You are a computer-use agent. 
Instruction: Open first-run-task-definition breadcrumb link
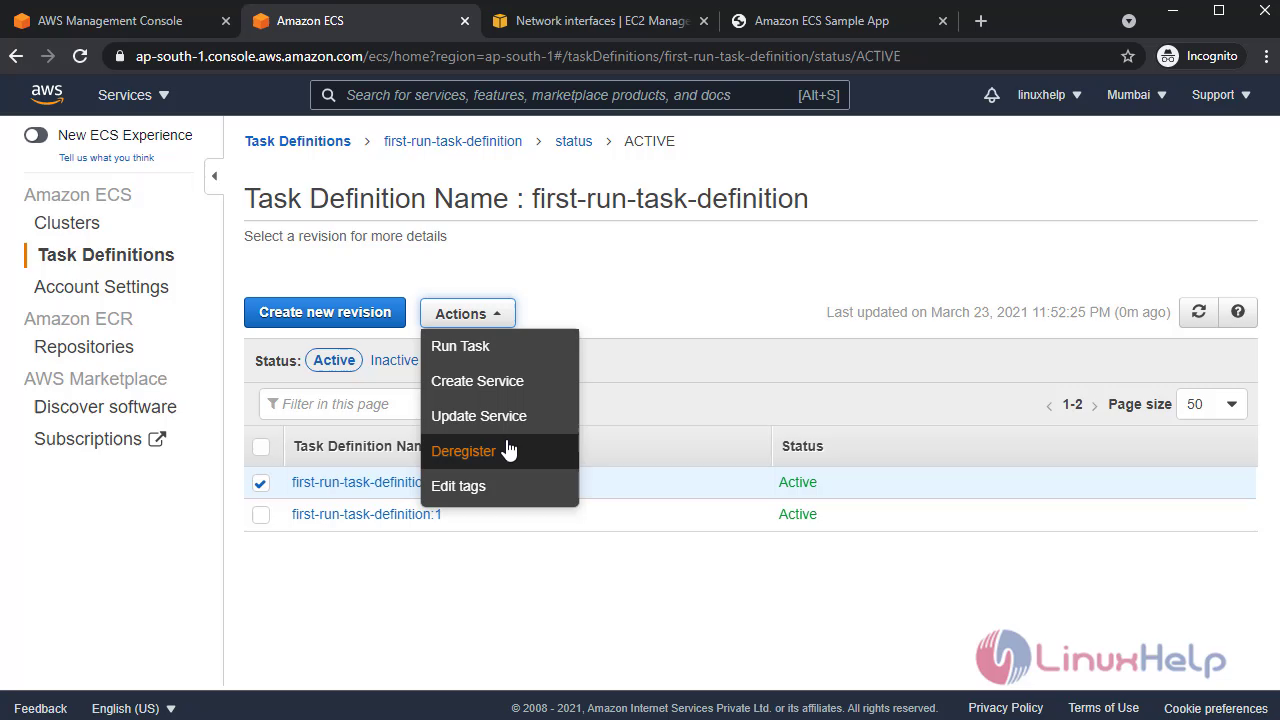point(453,141)
